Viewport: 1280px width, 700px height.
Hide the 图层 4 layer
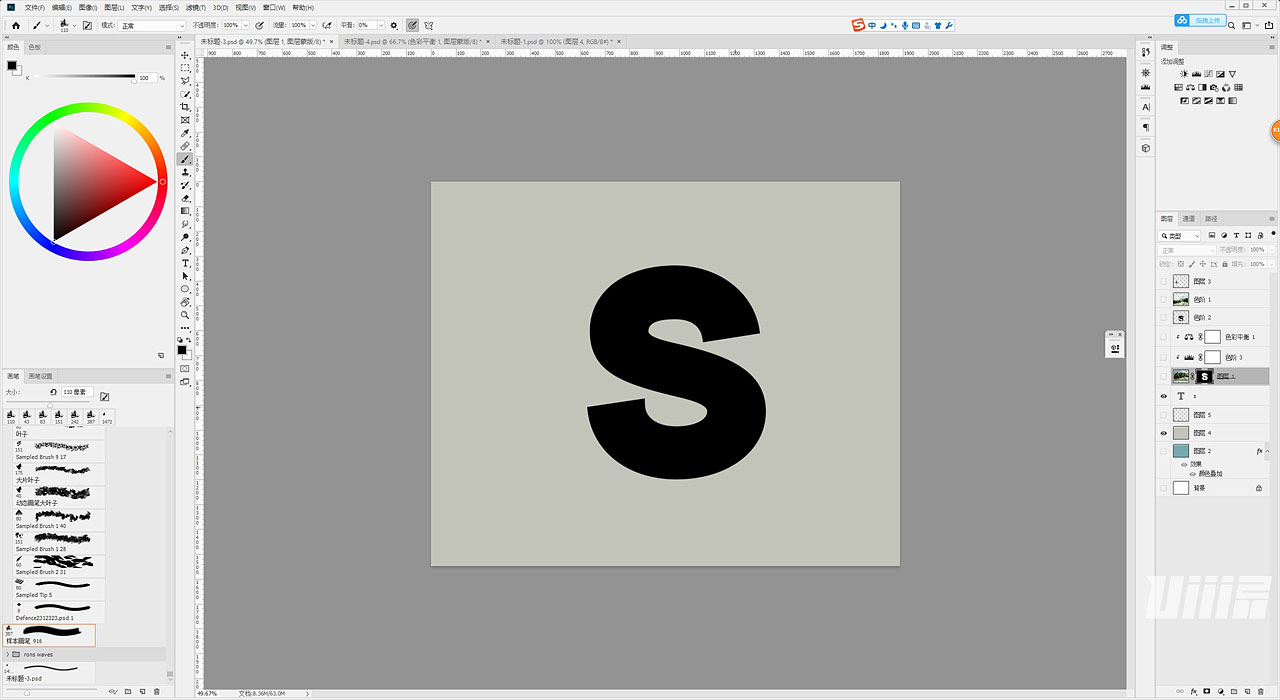point(1163,433)
